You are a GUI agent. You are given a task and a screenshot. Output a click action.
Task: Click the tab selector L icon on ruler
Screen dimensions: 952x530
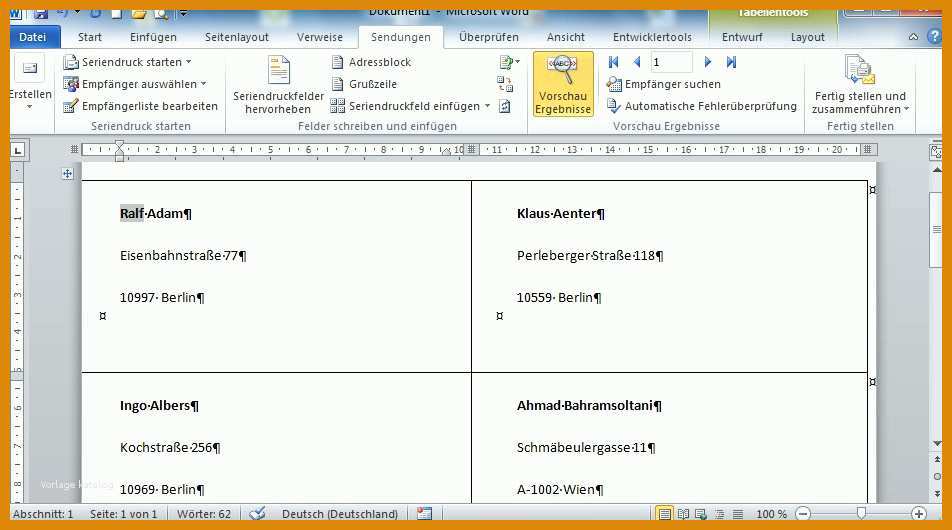[18, 149]
